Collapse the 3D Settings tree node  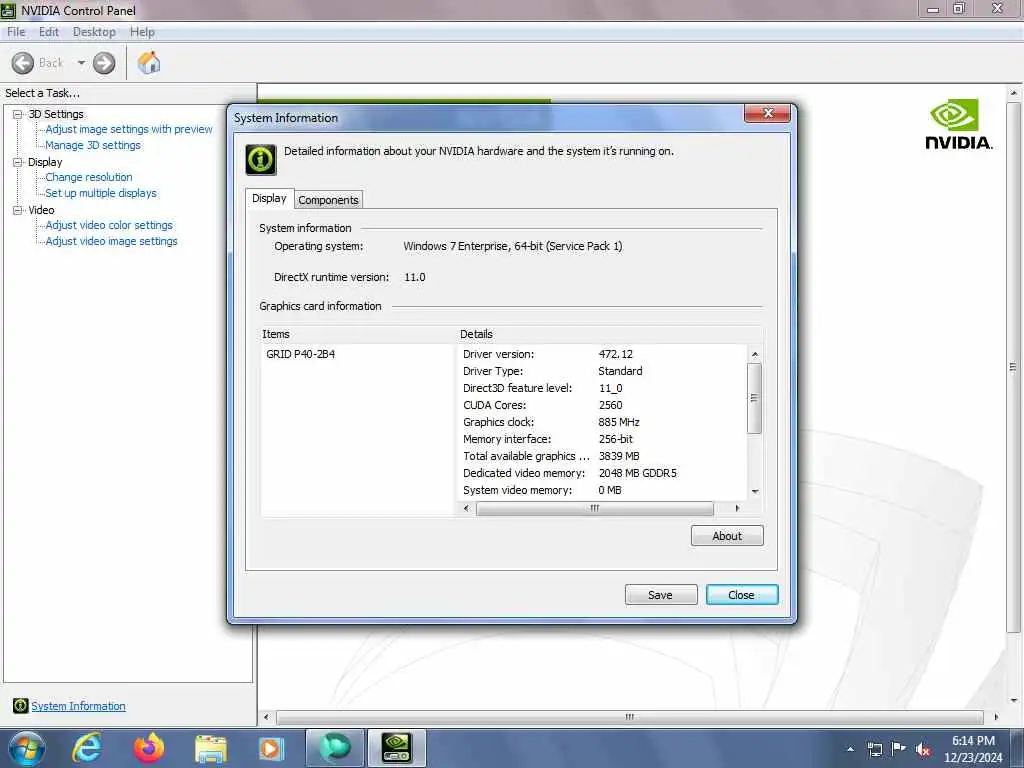click(x=18, y=114)
